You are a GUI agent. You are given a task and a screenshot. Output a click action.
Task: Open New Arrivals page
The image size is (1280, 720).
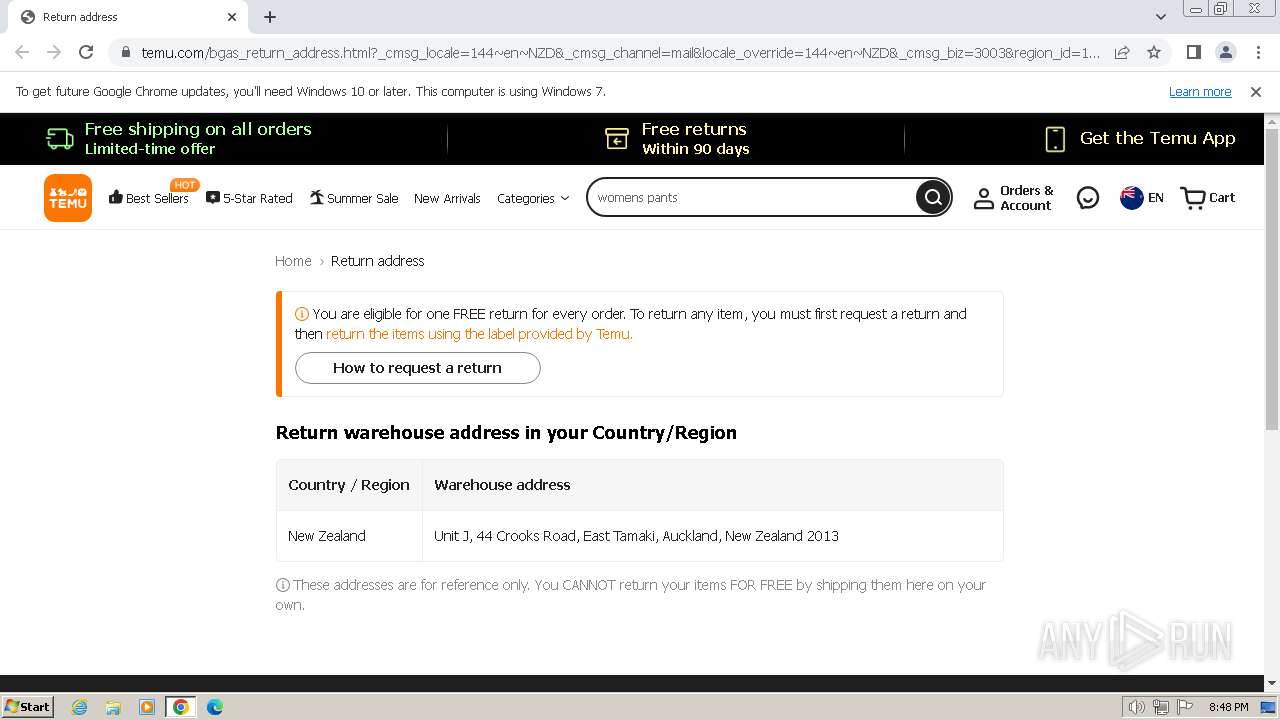(x=447, y=198)
